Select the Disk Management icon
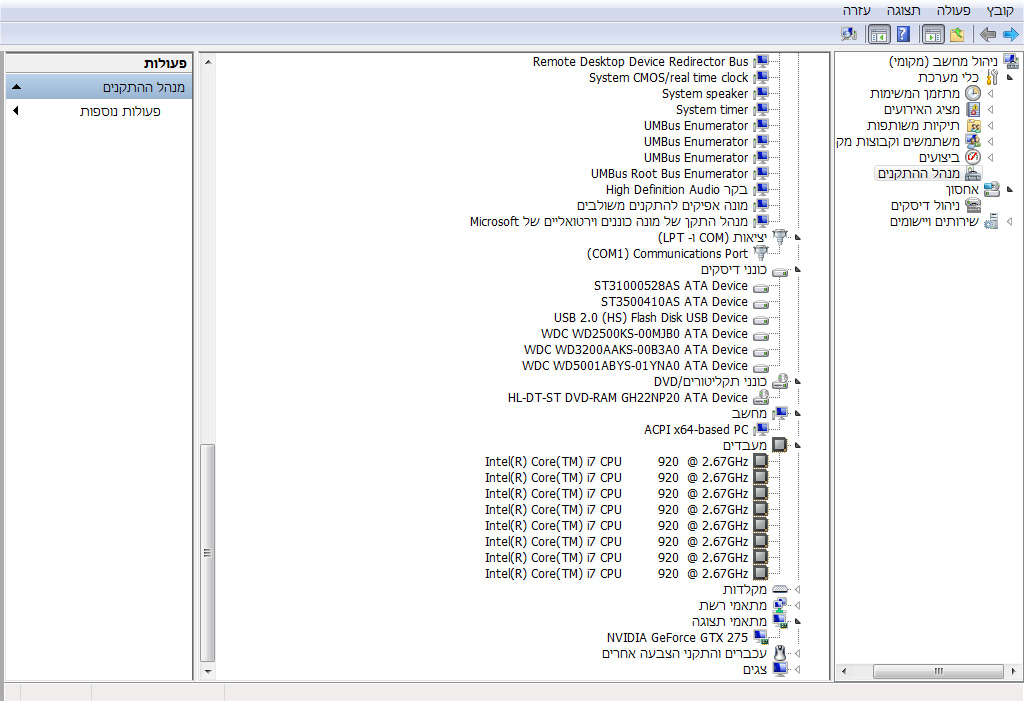Image resolution: width=1024 pixels, height=701 pixels. pos(973,205)
